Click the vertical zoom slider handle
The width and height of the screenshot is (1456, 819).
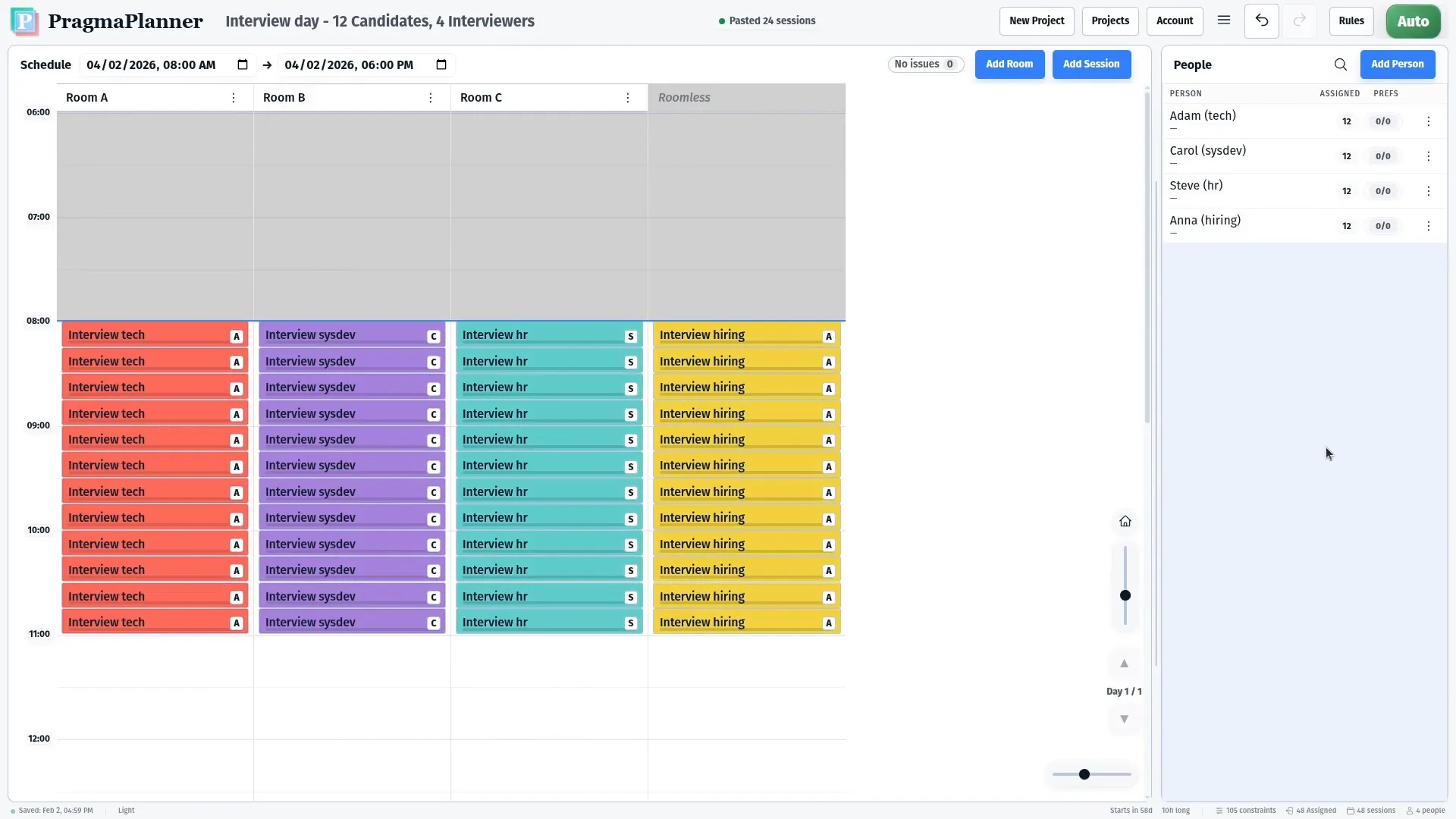[x=1125, y=596]
